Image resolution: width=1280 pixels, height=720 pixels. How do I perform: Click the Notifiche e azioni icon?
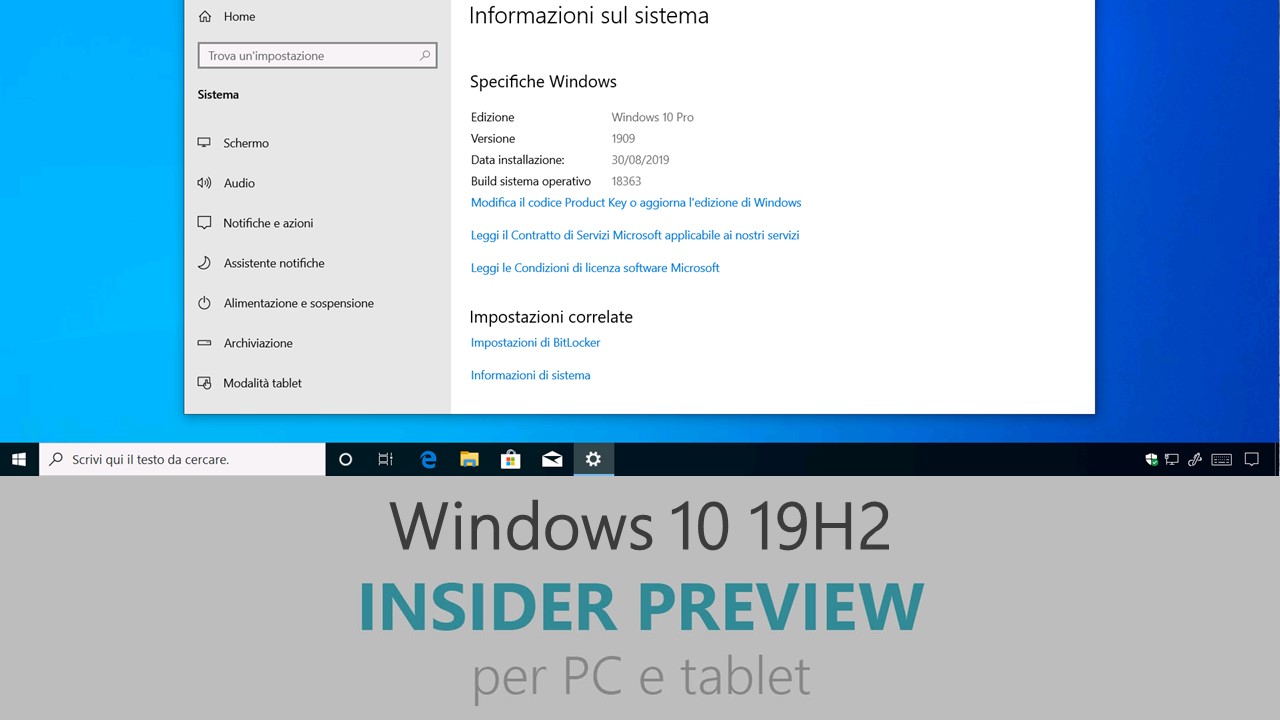click(x=204, y=223)
